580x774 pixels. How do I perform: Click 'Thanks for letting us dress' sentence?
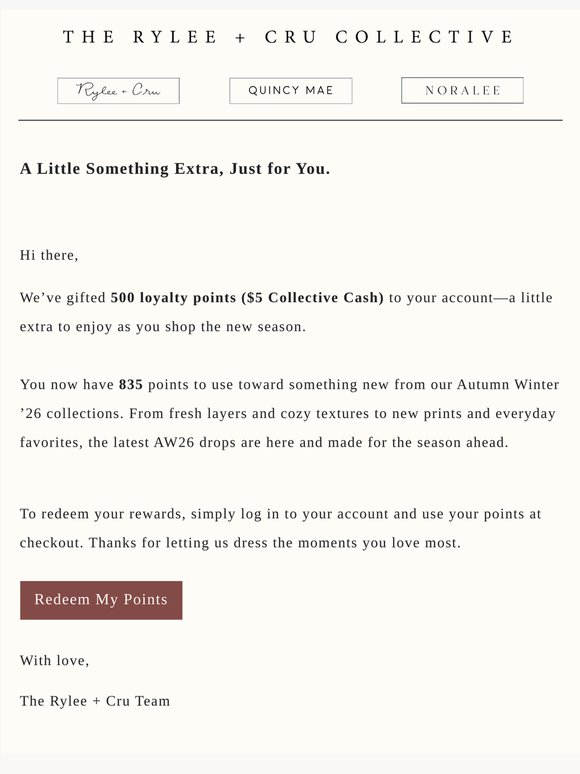(x=275, y=543)
